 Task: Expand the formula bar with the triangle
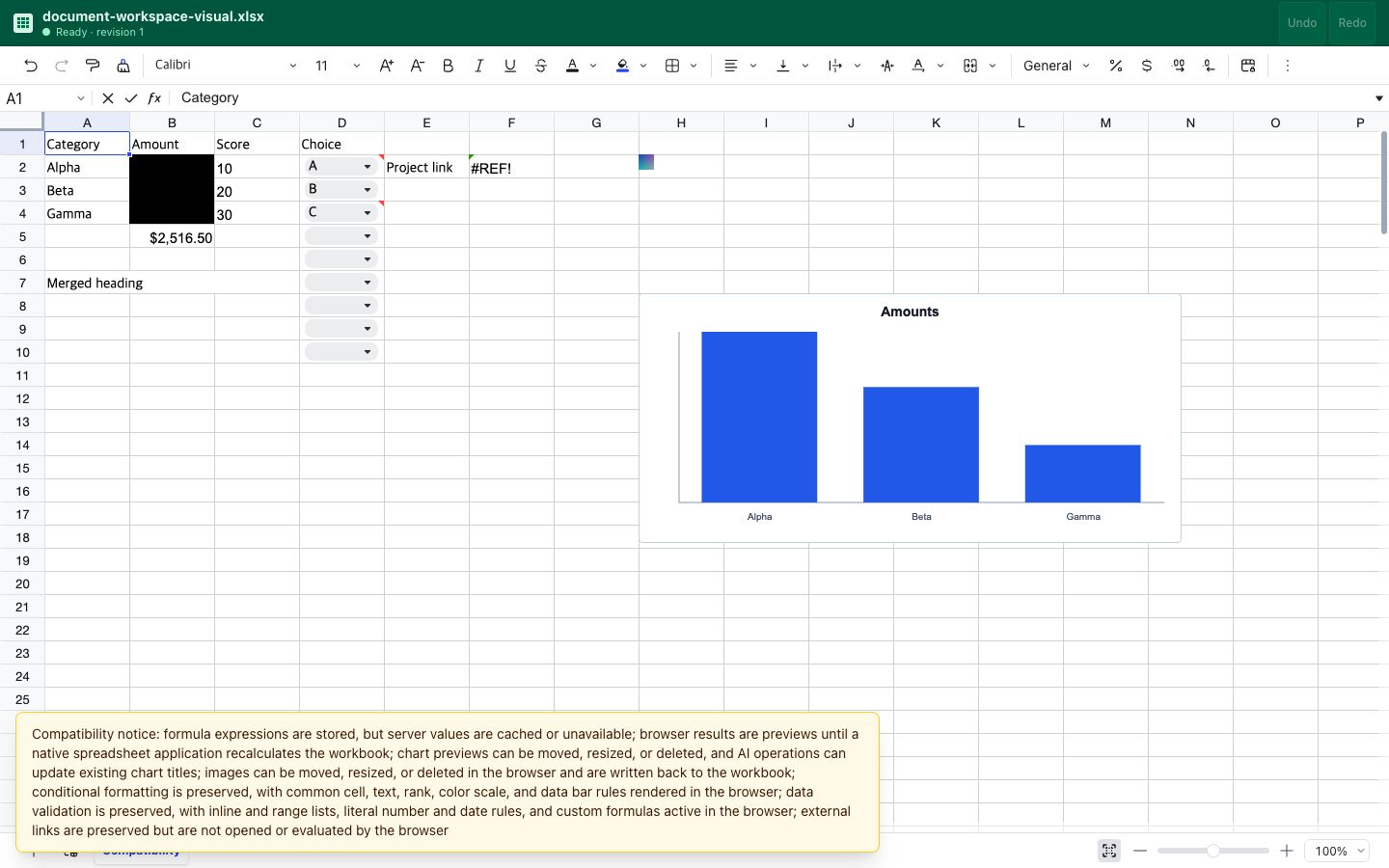(x=1378, y=98)
